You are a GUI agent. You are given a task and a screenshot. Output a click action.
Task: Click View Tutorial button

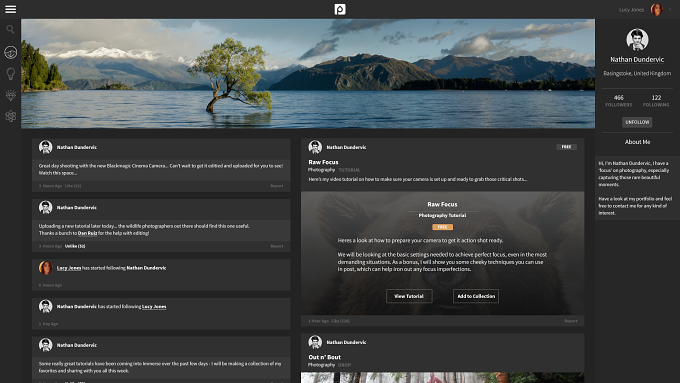[x=409, y=296]
